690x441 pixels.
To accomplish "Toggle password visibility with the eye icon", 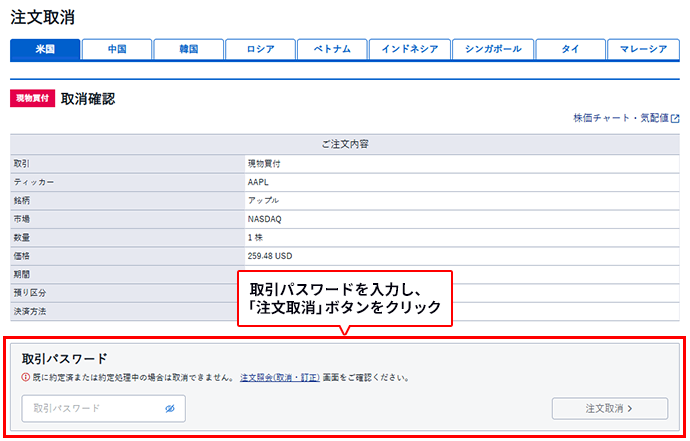I will (x=170, y=408).
